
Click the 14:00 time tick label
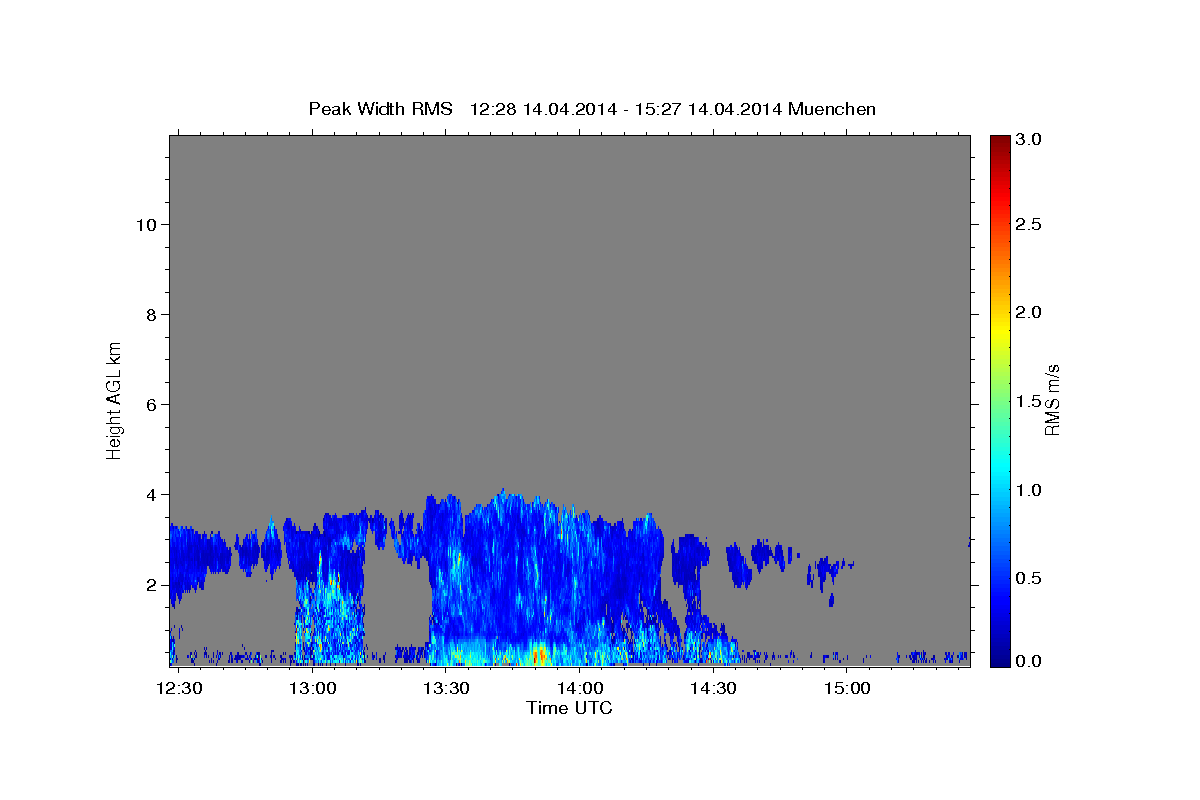[x=580, y=689]
